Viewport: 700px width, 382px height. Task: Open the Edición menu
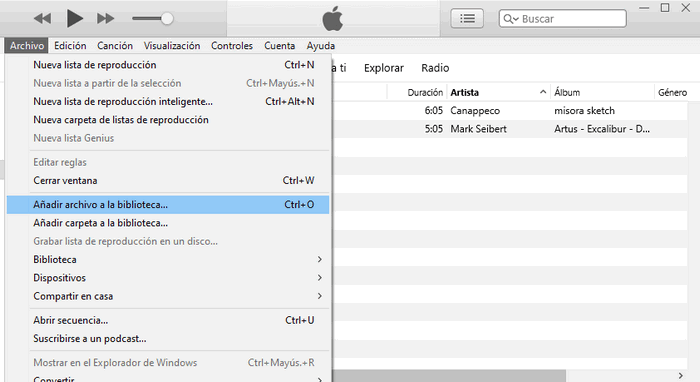pyautogui.click(x=70, y=46)
